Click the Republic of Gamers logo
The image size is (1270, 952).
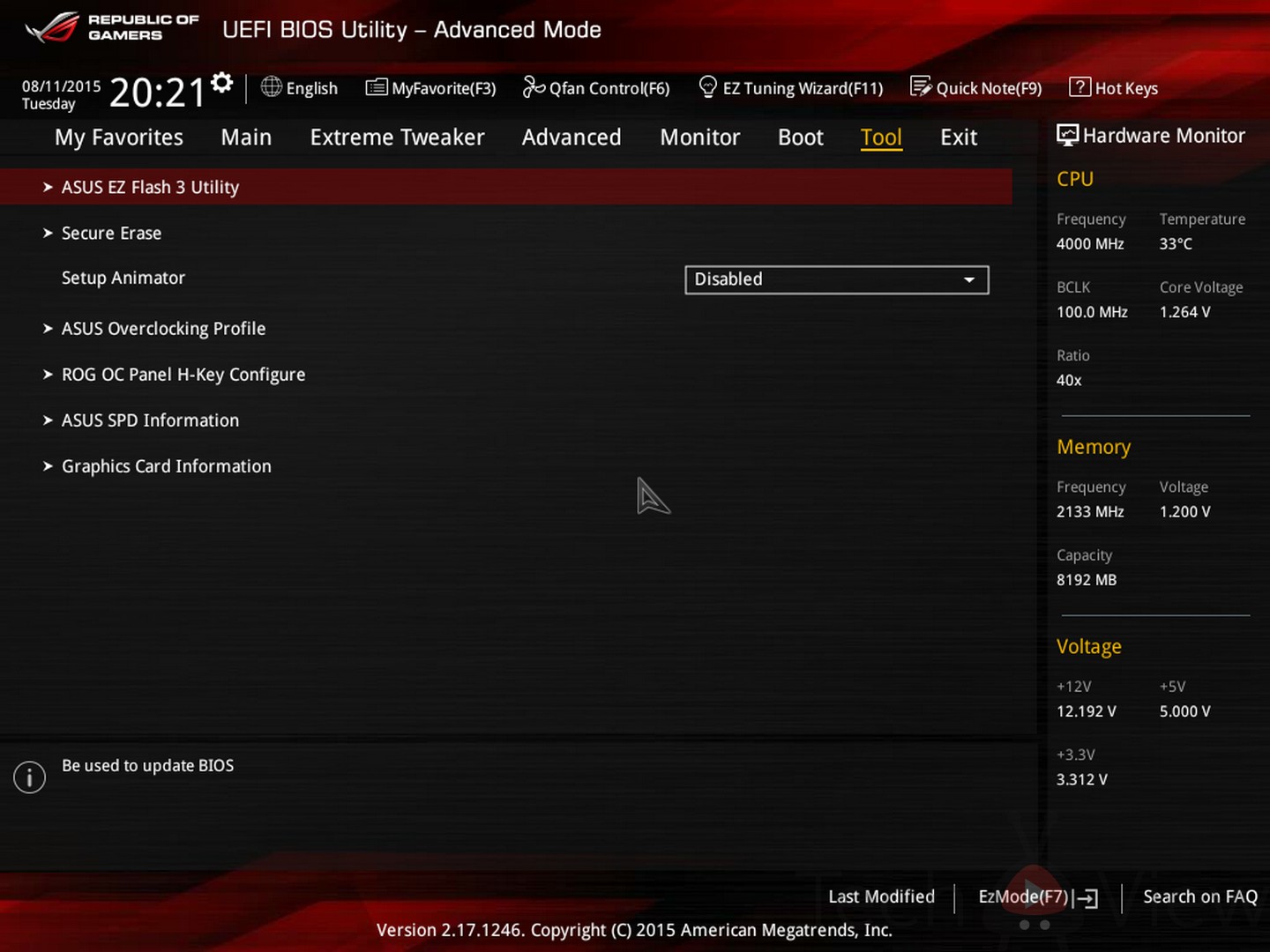(112, 27)
